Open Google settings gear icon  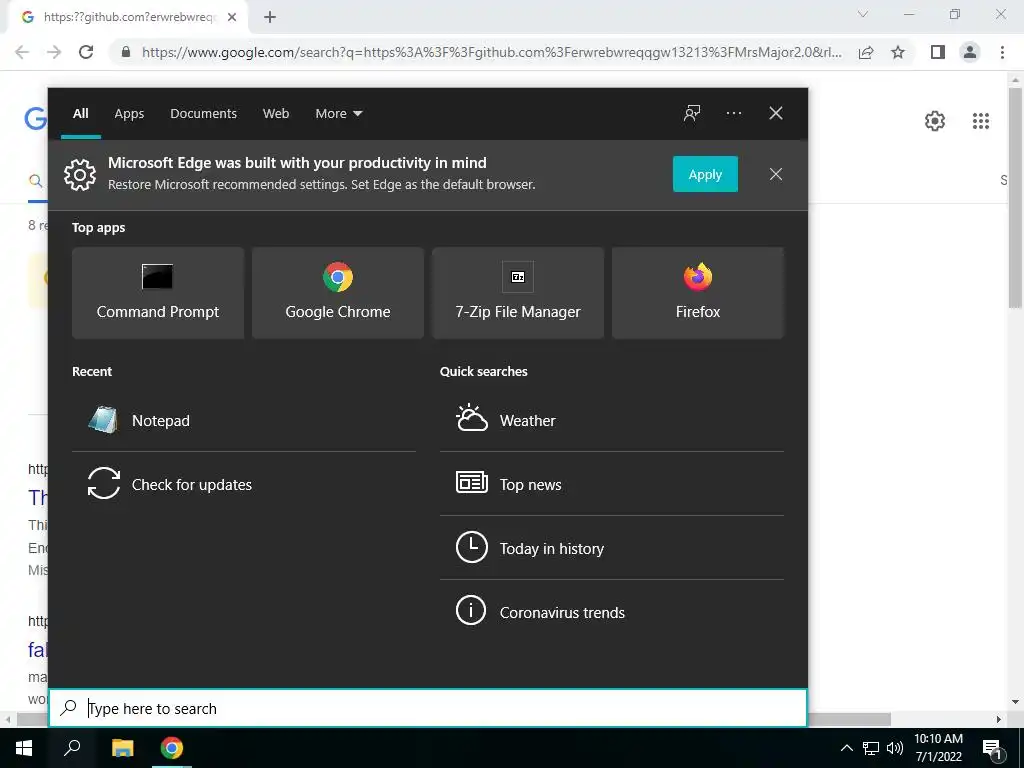click(935, 121)
